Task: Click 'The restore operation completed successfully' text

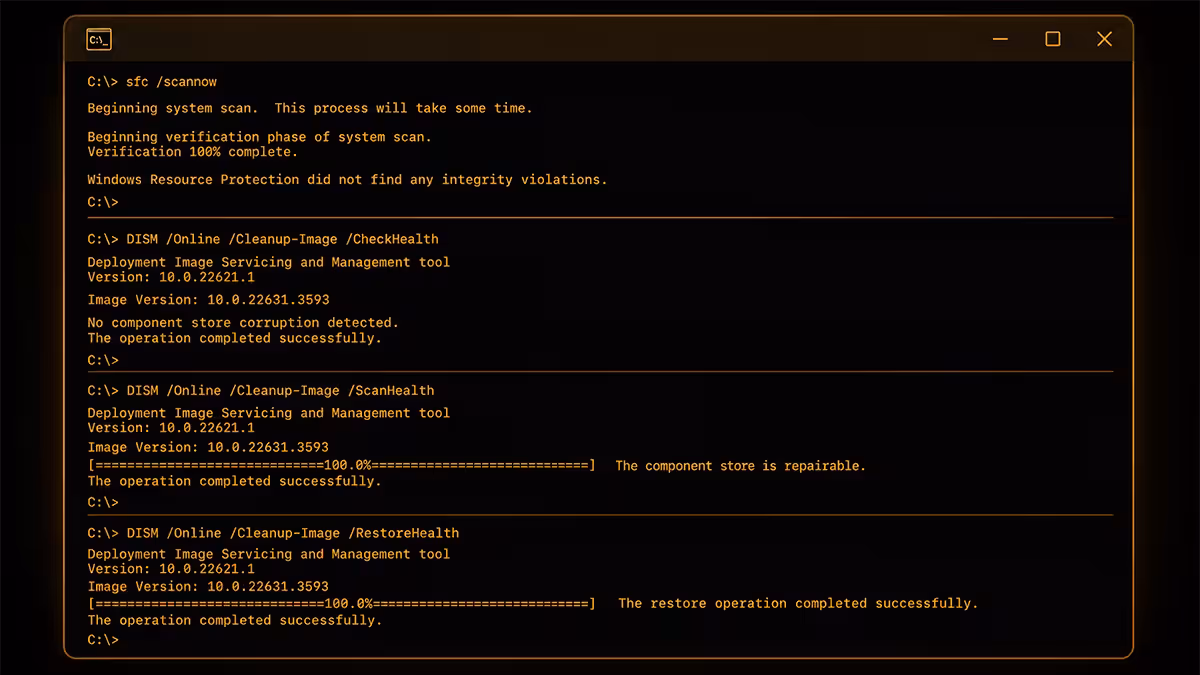Action: [798, 604]
